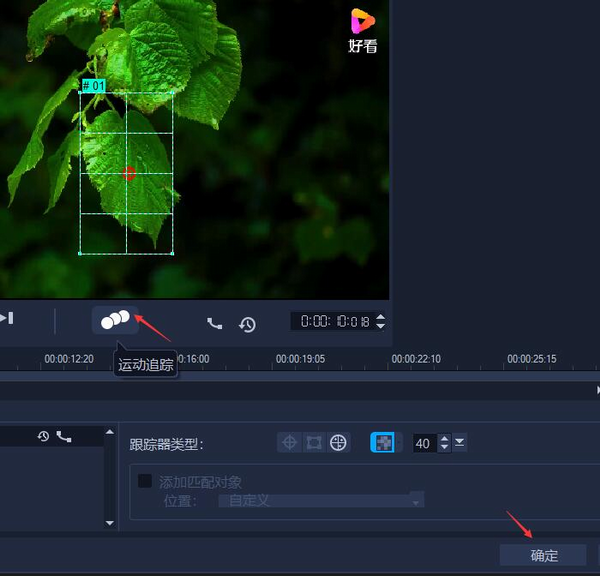Viewport: 600px width, 576px height.
Task: Select the point tracker type crosshair icon
Action: click(x=289, y=442)
